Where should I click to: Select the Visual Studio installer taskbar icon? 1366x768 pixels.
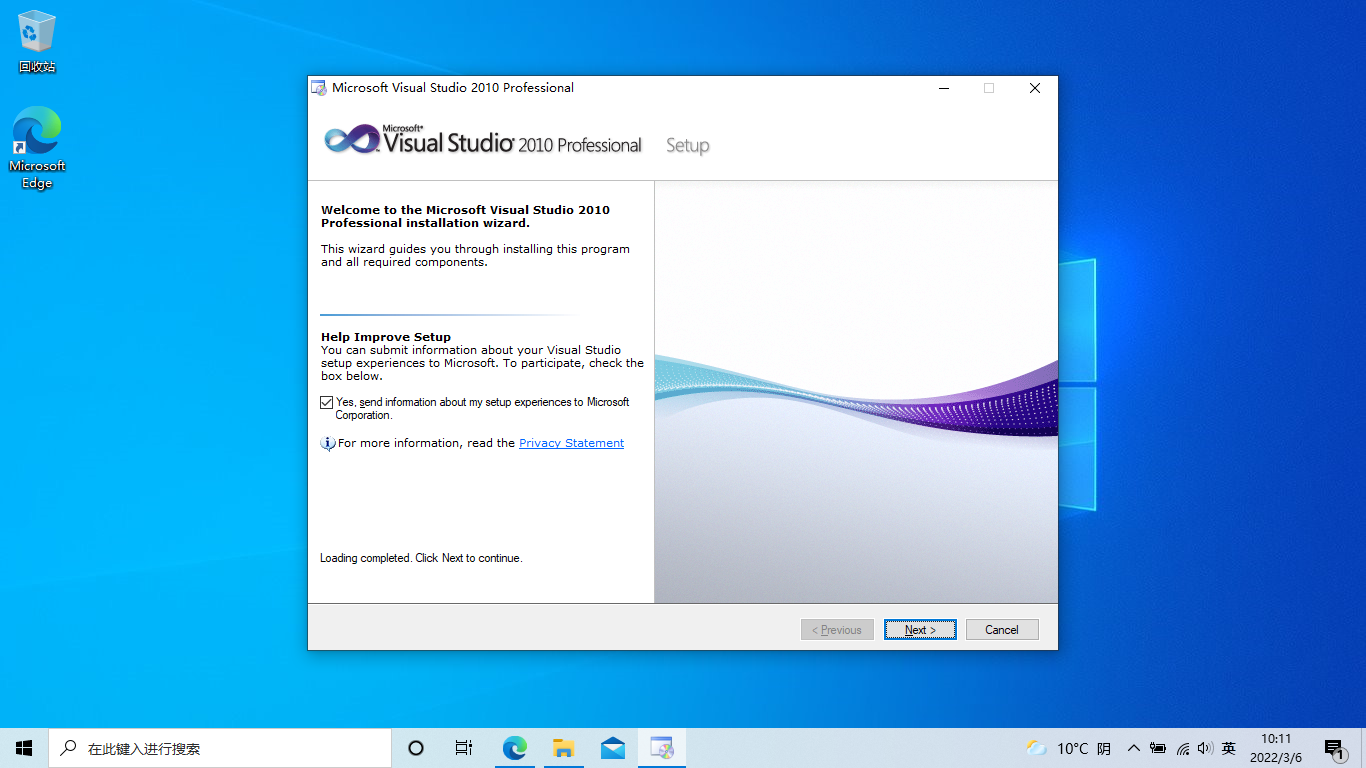[x=661, y=747]
